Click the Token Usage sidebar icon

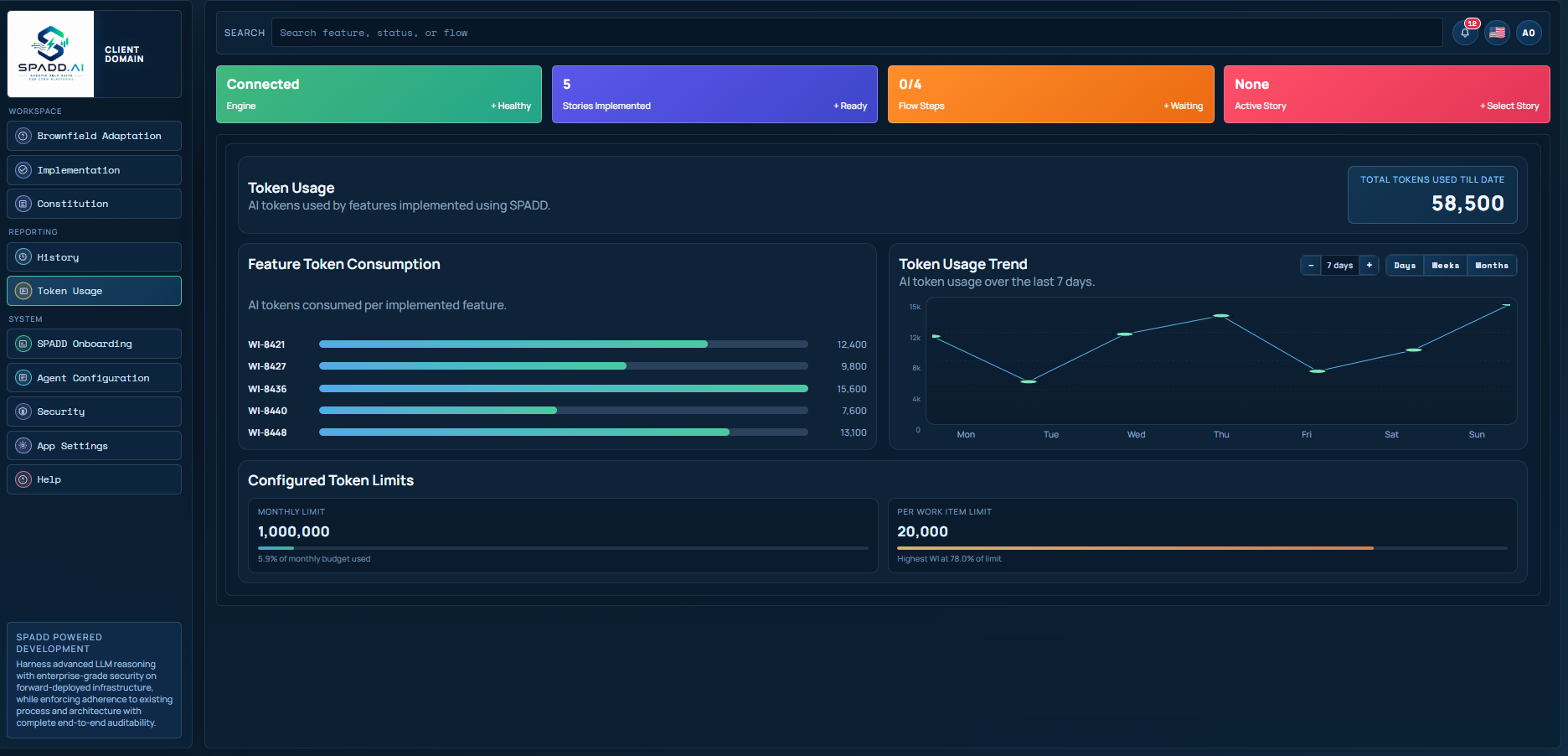point(23,291)
